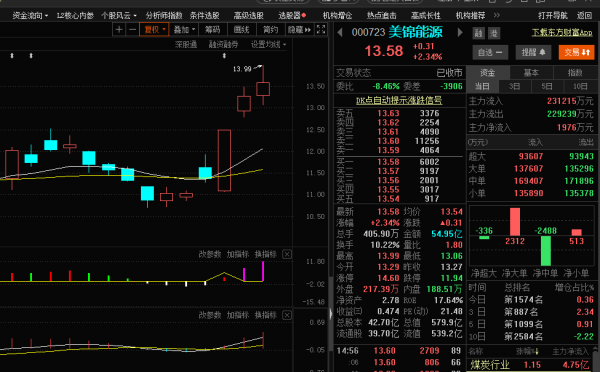This screenshot has width=600, height=372.
Task: Close the second indicator sub-panel
Action: pos(287,315)
